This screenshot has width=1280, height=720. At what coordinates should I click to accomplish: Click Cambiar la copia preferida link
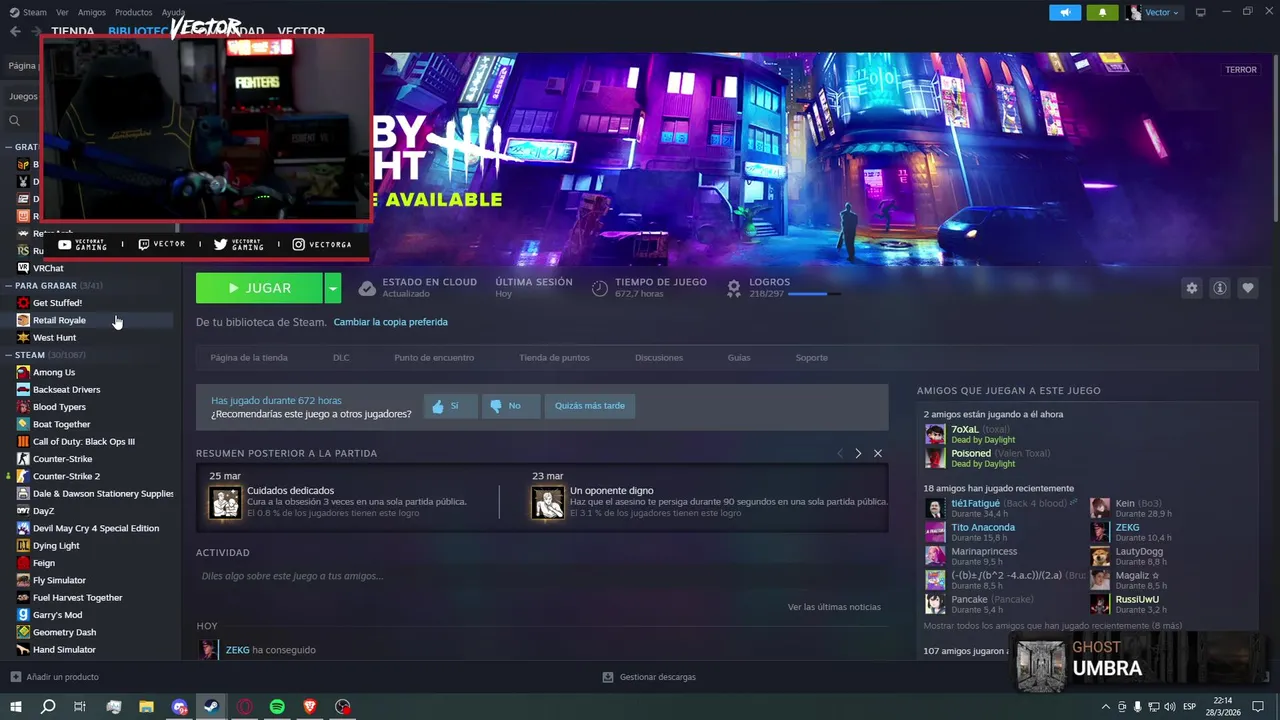coord(390,322)
